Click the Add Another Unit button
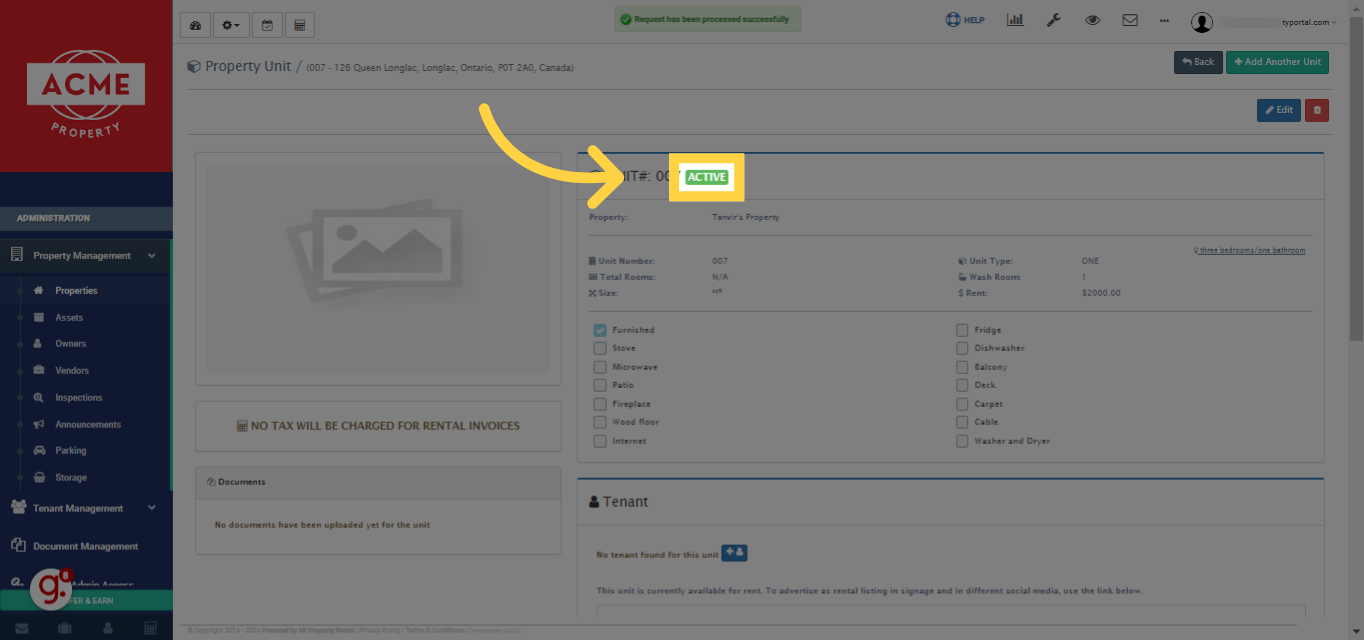 pos(1277,62)
